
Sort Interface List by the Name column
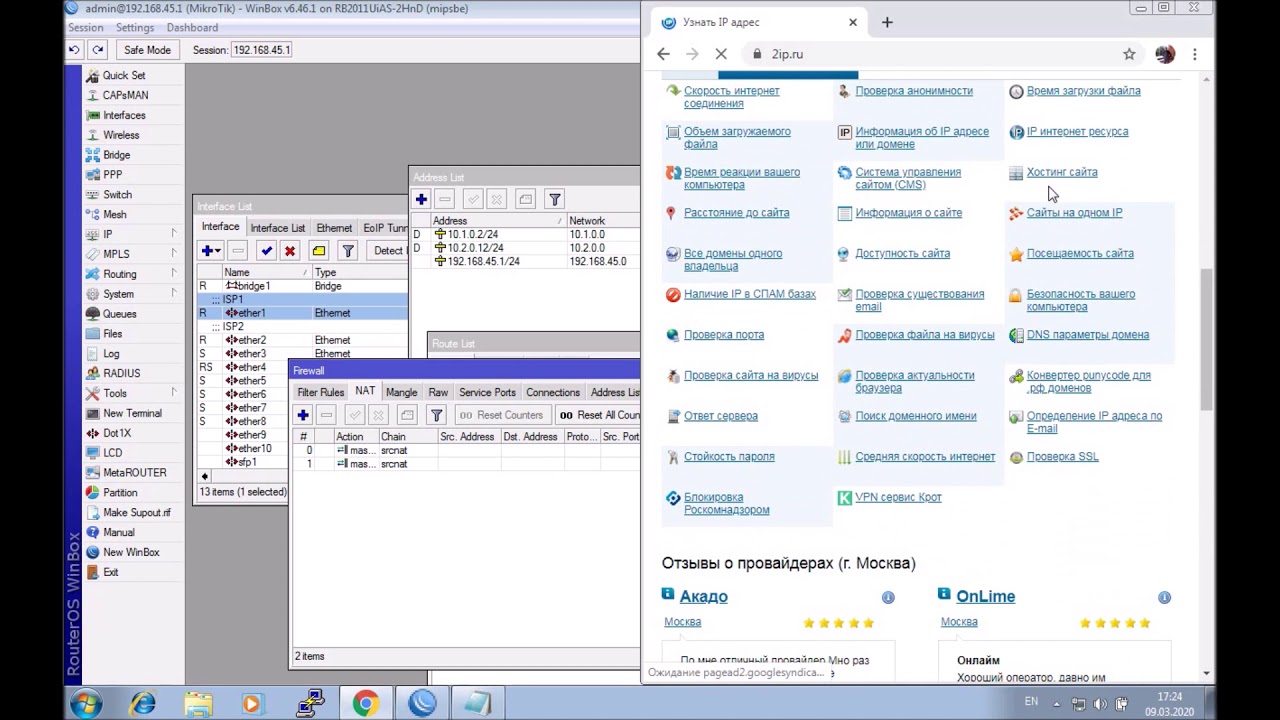tap(266, 272)
